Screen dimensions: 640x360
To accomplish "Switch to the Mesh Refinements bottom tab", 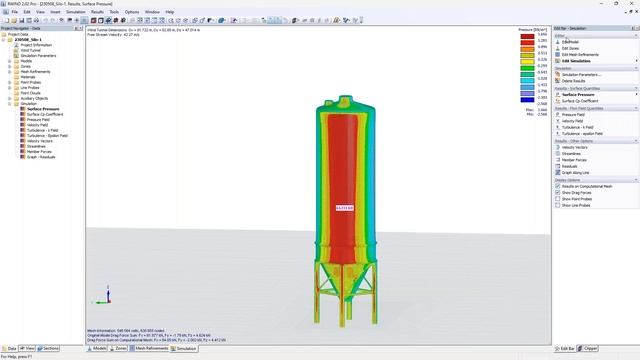I will click(149, 349).
